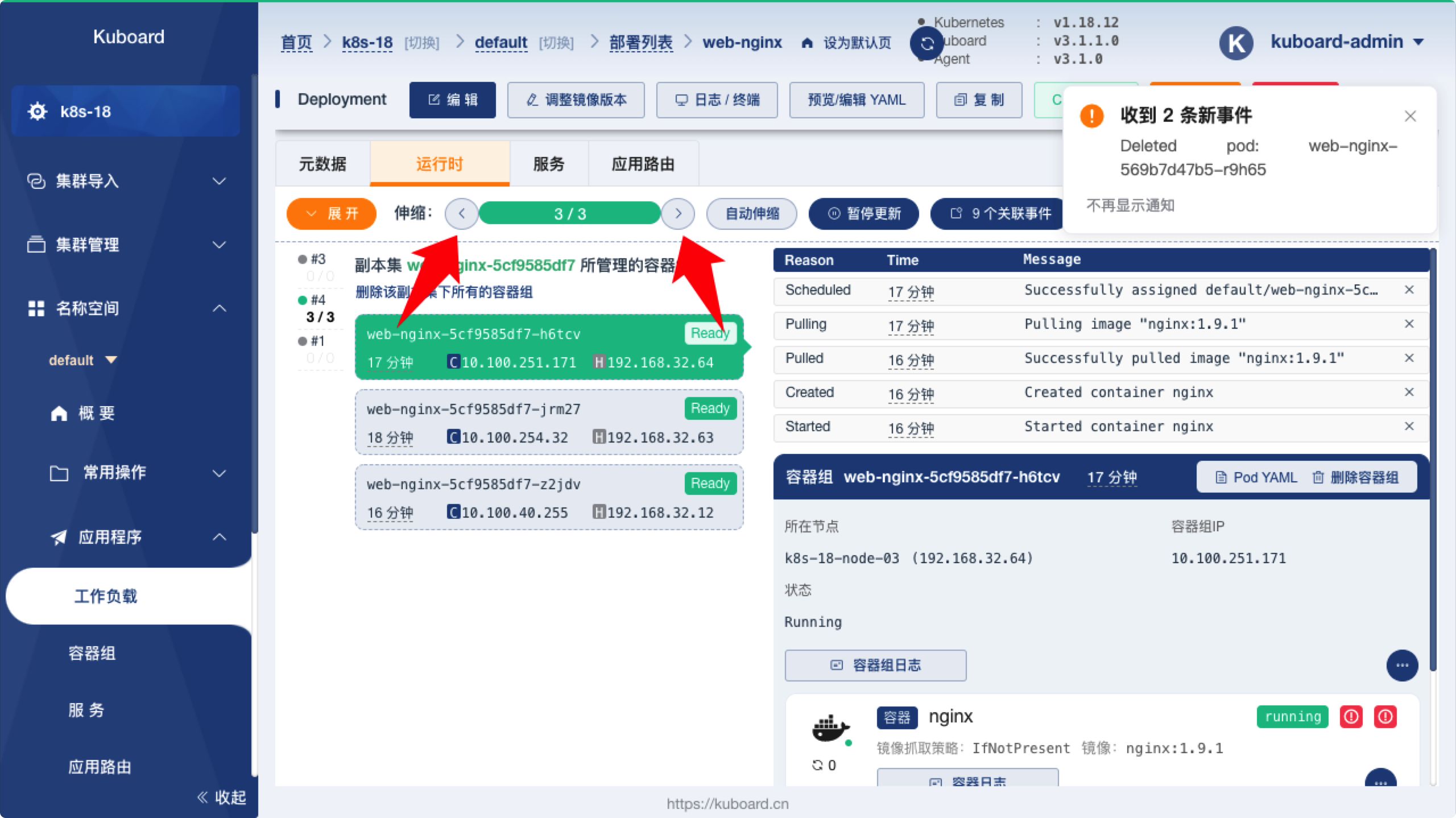Open 容器组日志 pod logs
The height and width of the screenshot is (818, 1456).
coord(875,665)
